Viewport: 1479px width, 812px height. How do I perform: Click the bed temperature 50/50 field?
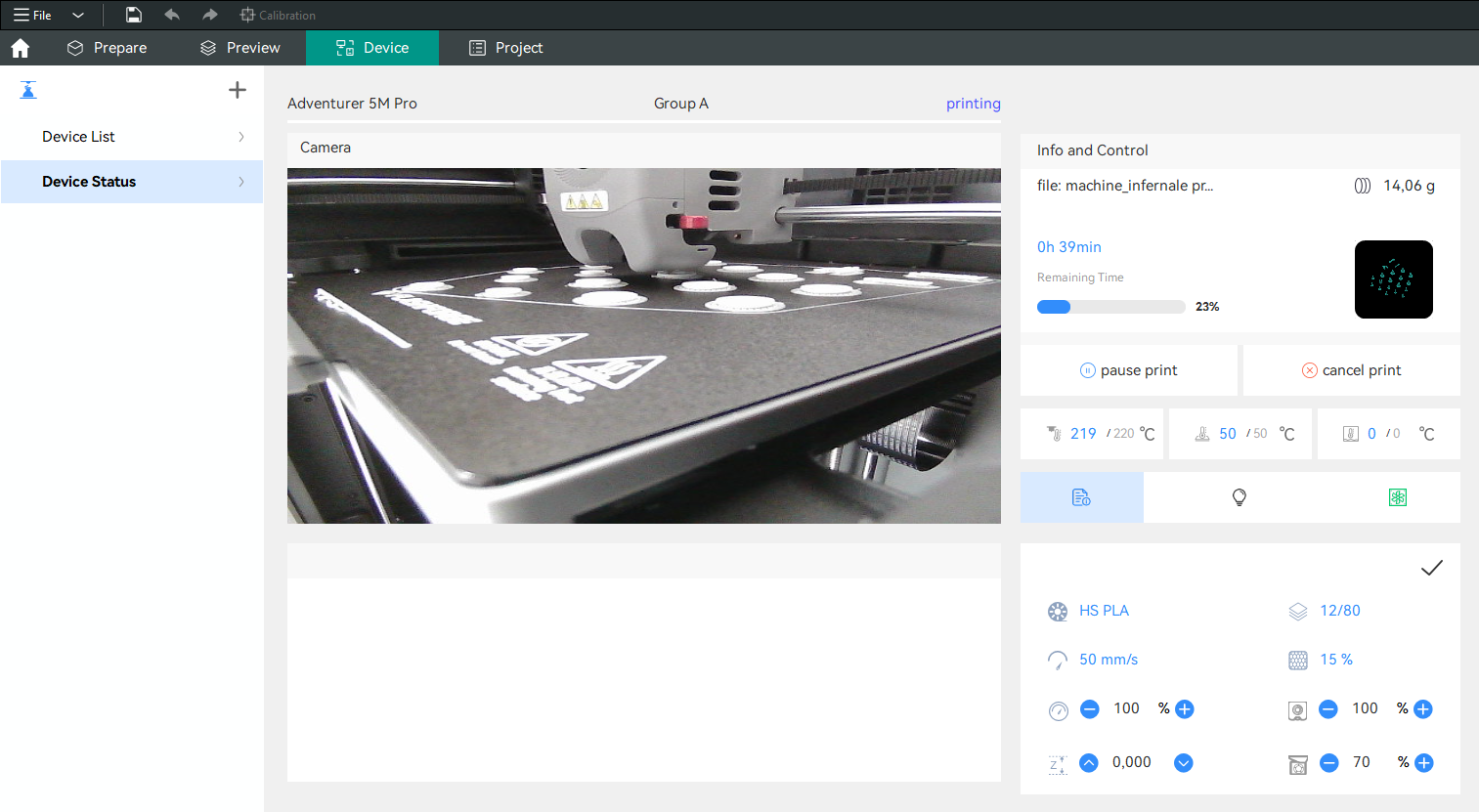1240,434
